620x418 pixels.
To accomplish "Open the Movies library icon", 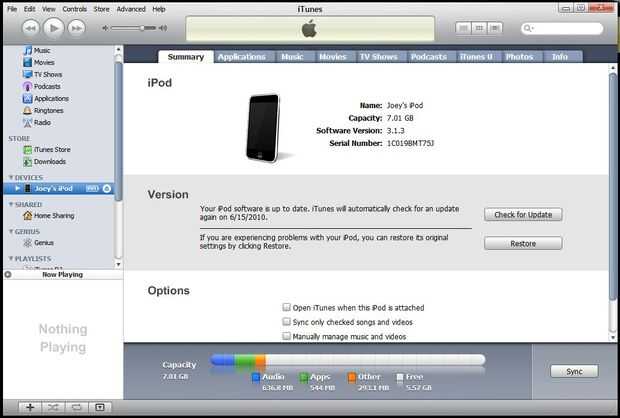I will [x=28, y=62].
